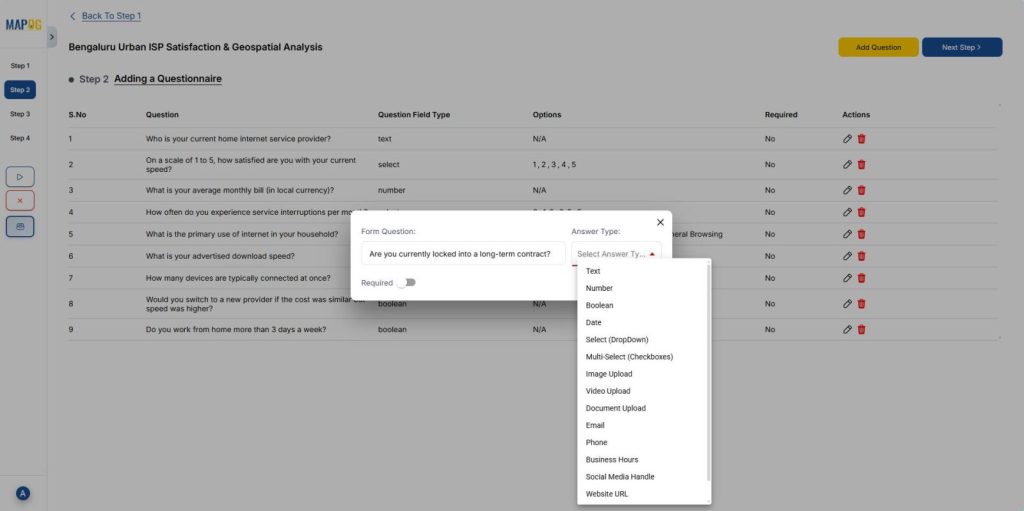Click the Next Step button
The image size is (1024, 511).
tap(962, 47)
